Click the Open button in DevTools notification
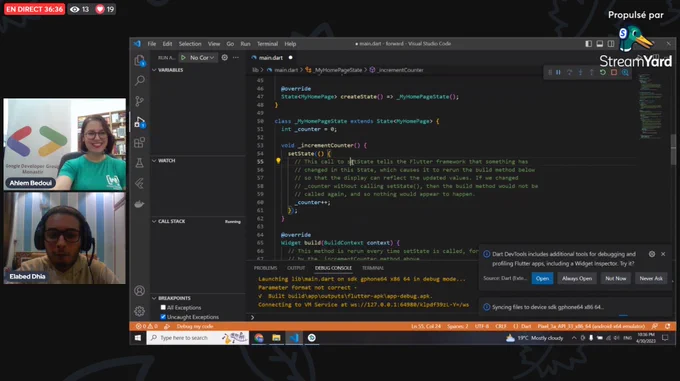This screenshot has height=381, width=680. [x=543, y=278]
